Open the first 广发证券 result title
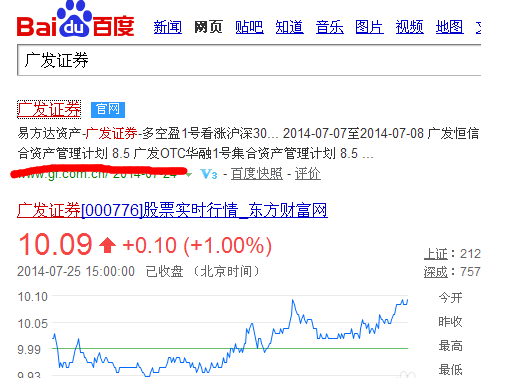The width and height of the screenshot is (513, 378). (x=49, y=109)
